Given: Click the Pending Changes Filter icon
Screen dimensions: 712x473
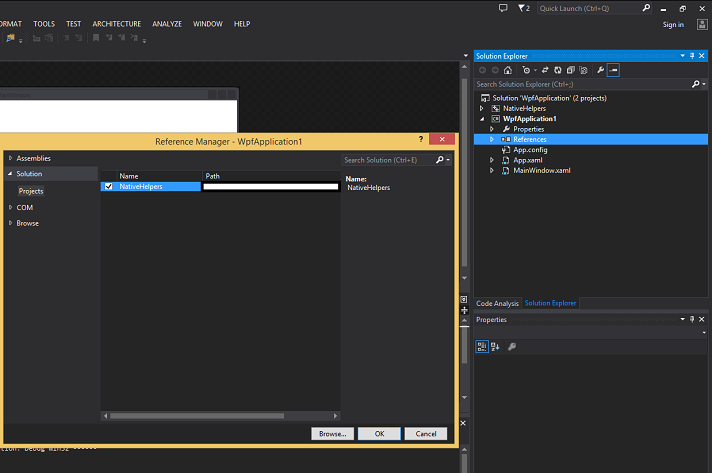Looking at the screenshot, I should click(x=526, y=70).
